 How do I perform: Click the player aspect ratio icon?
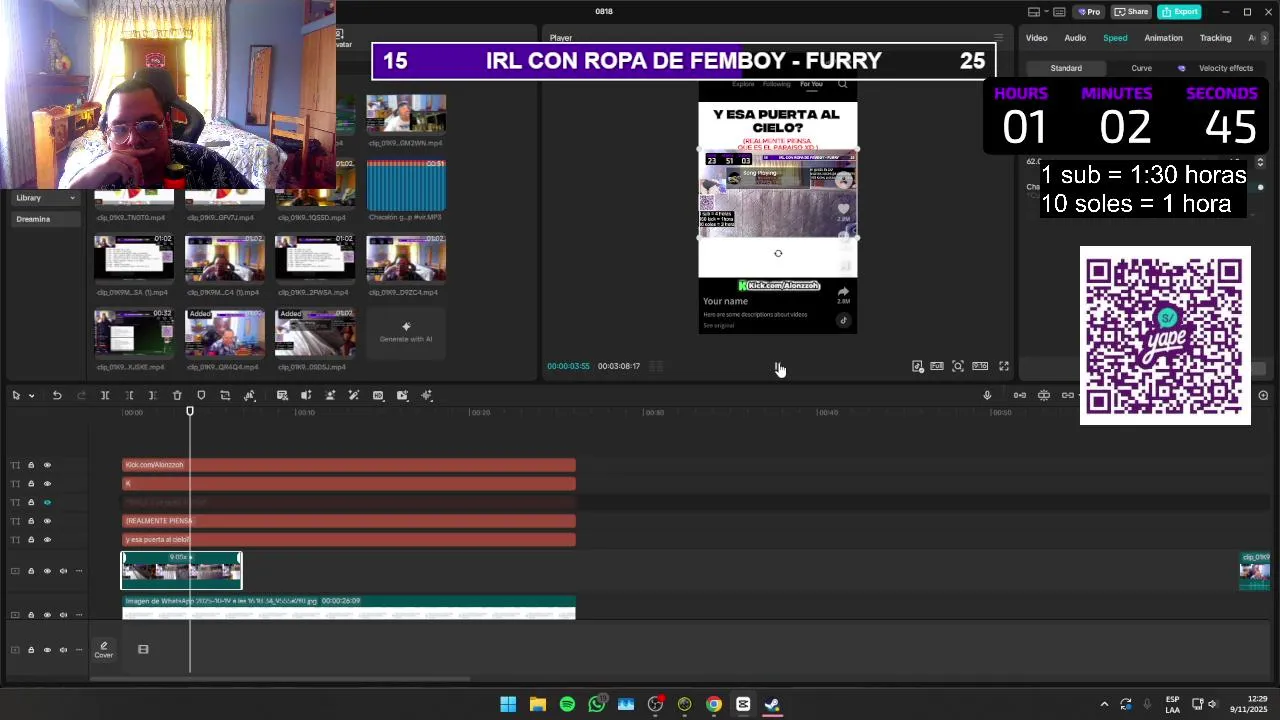(x=980, y=366)
